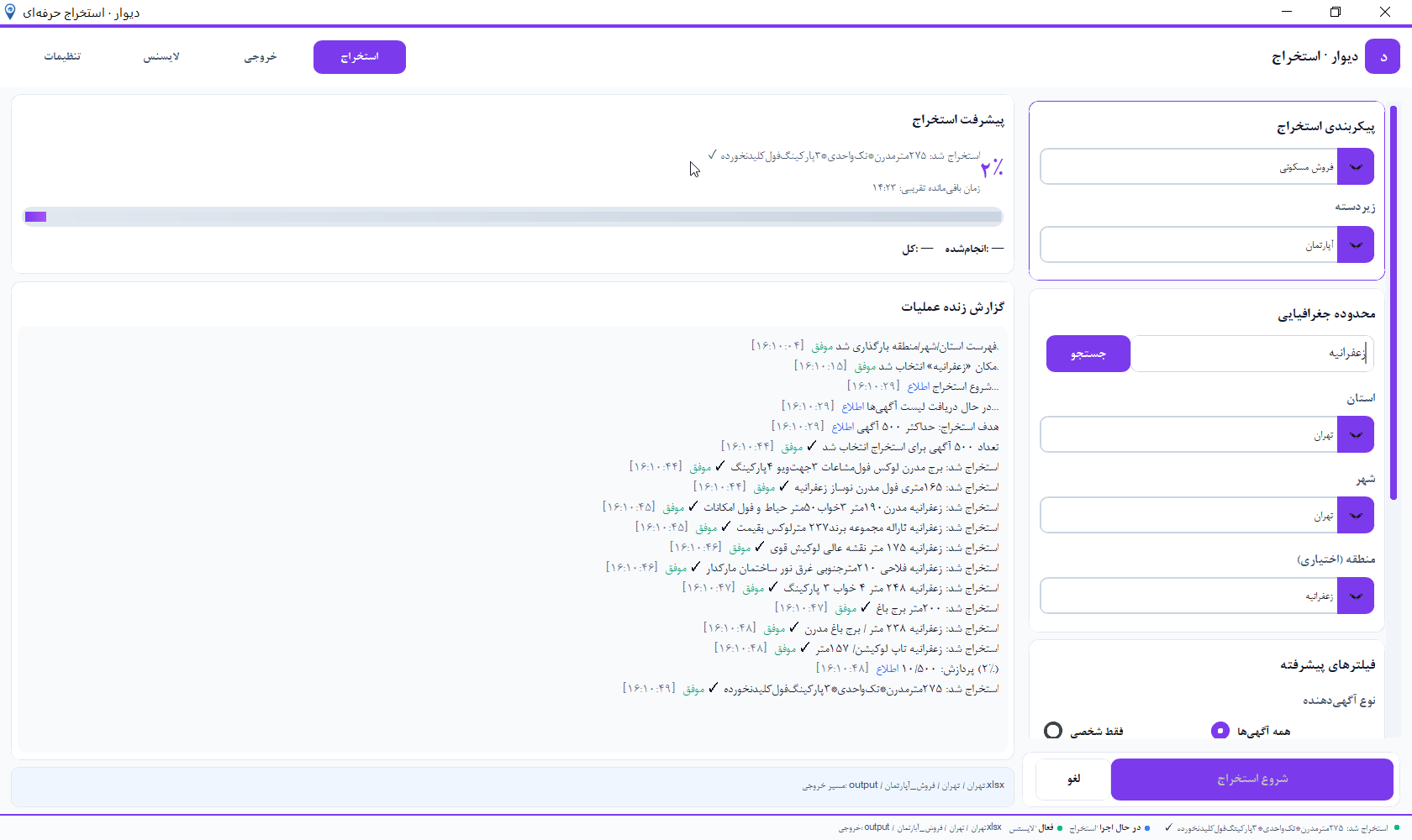The height and width of the screenshot is (840, 1412).
Task: Click log row «زعفرانیه ثاراله مجموعه برند۲۲۷»
Action: click(x=817, y=528)
